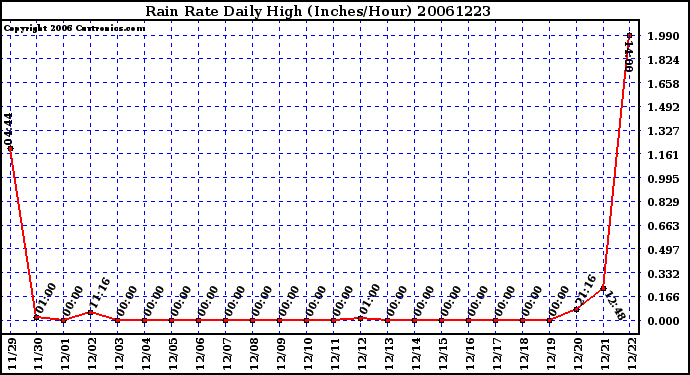The width and height of the screenshot is (690, 375).
Task: Click the 12/13 x-axis date label
Action: 390,354
